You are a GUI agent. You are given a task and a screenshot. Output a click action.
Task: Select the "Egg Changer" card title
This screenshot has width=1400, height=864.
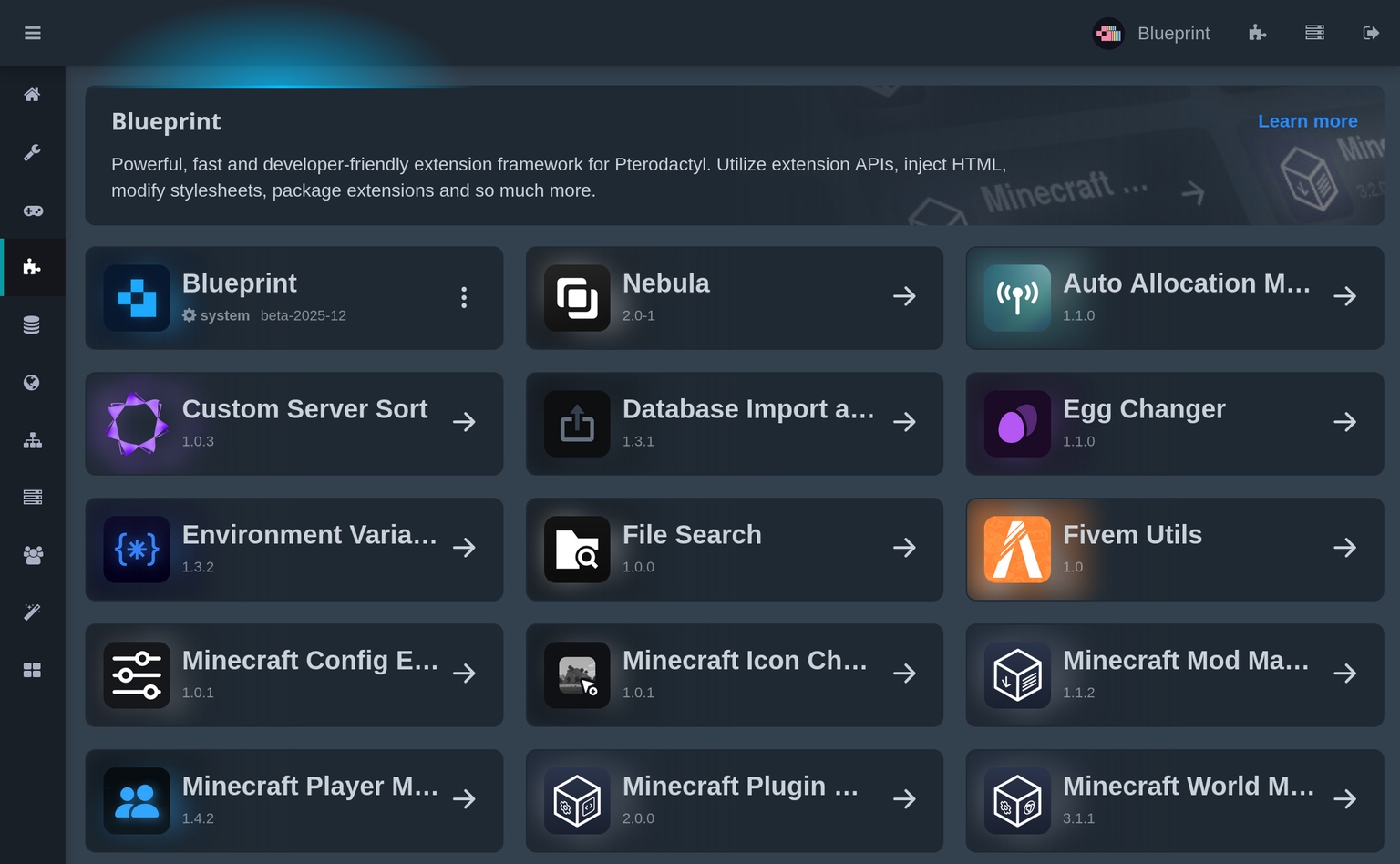click(x=1144, y=409)
